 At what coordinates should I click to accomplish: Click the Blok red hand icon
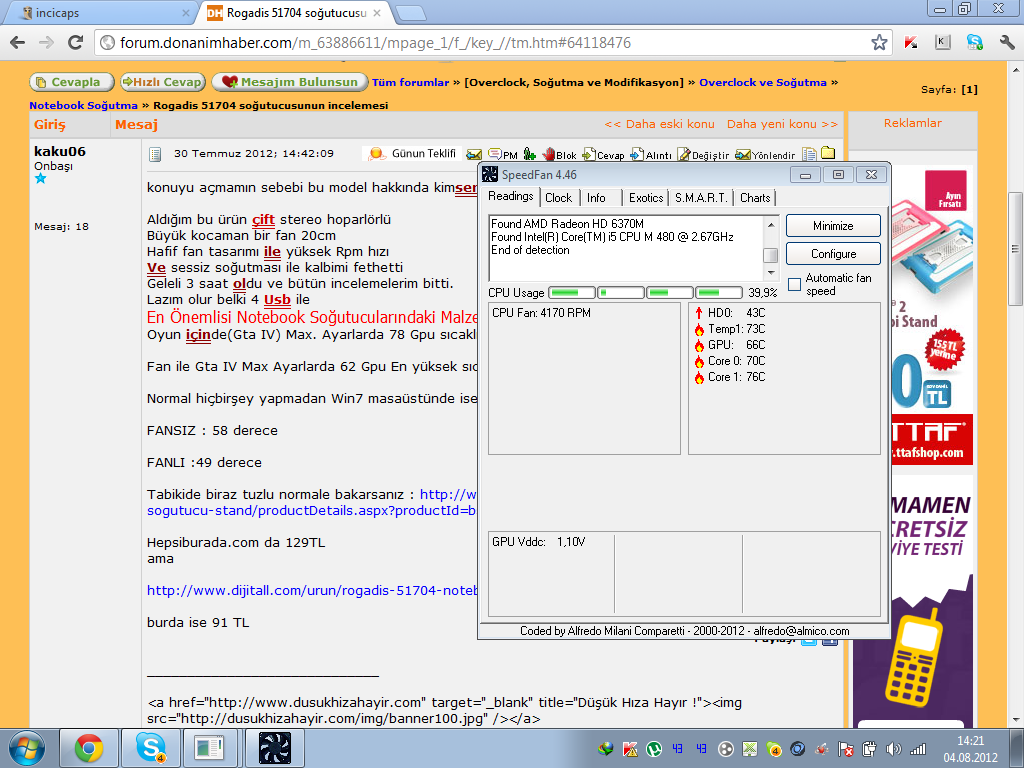[x=559, y=155]
